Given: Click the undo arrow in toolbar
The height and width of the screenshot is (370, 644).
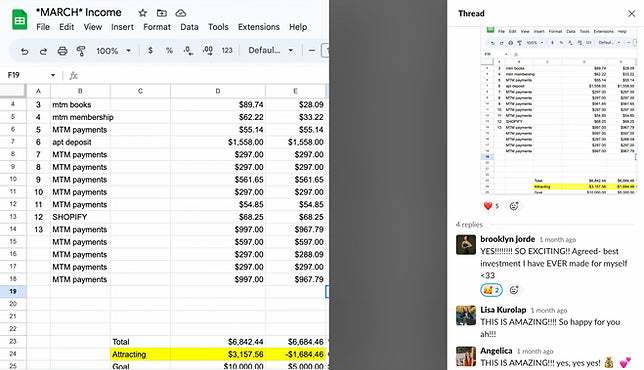Looking at the screenshot, I should click(25, 51).
